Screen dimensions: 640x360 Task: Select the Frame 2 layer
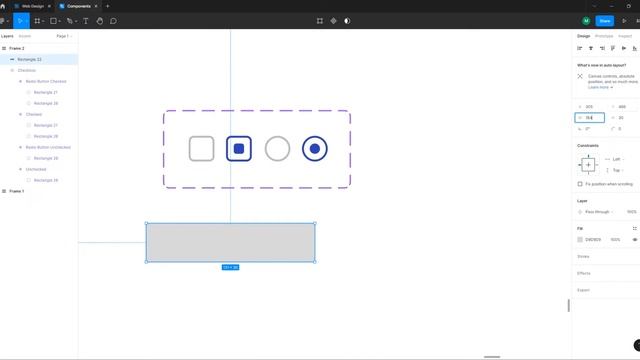pyautogui.click(x=17, y=49)
